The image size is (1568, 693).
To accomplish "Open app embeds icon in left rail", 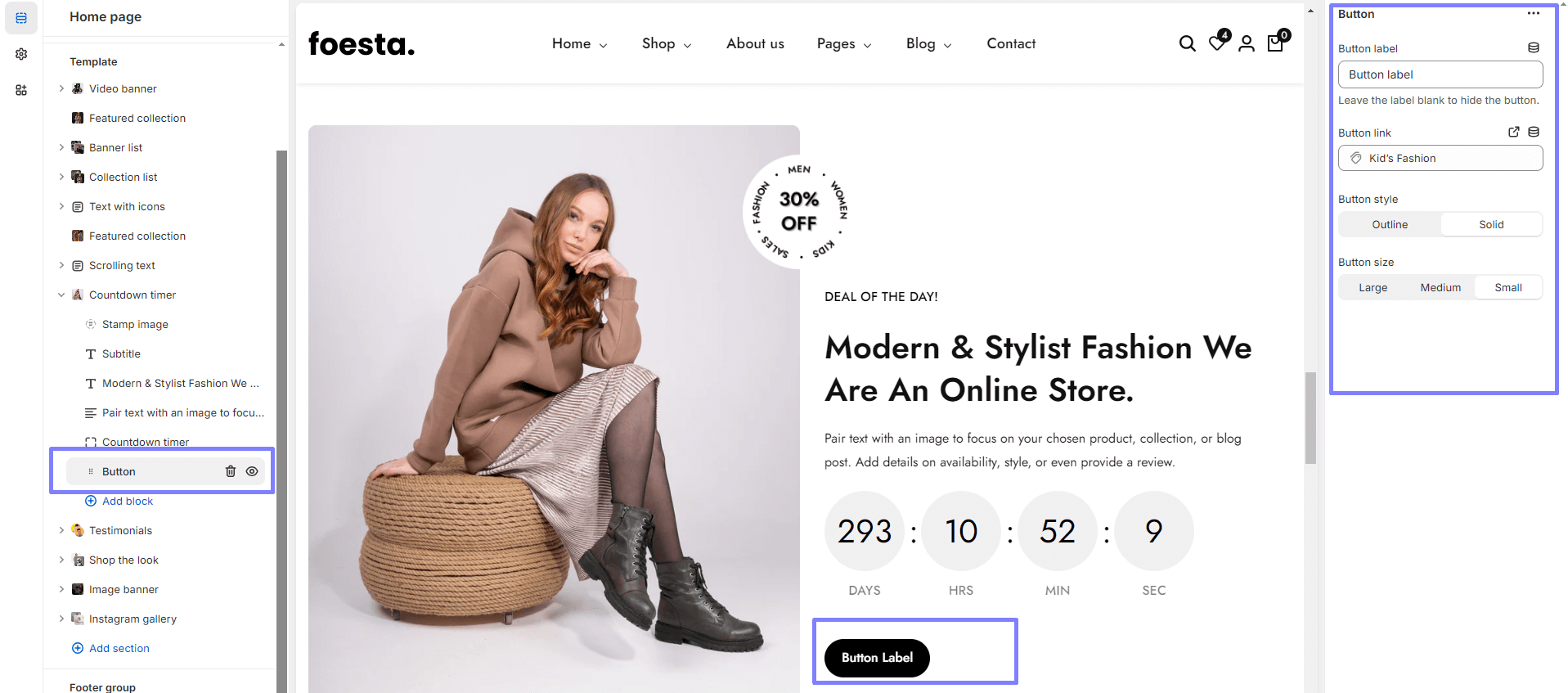I will click(21, 90).
